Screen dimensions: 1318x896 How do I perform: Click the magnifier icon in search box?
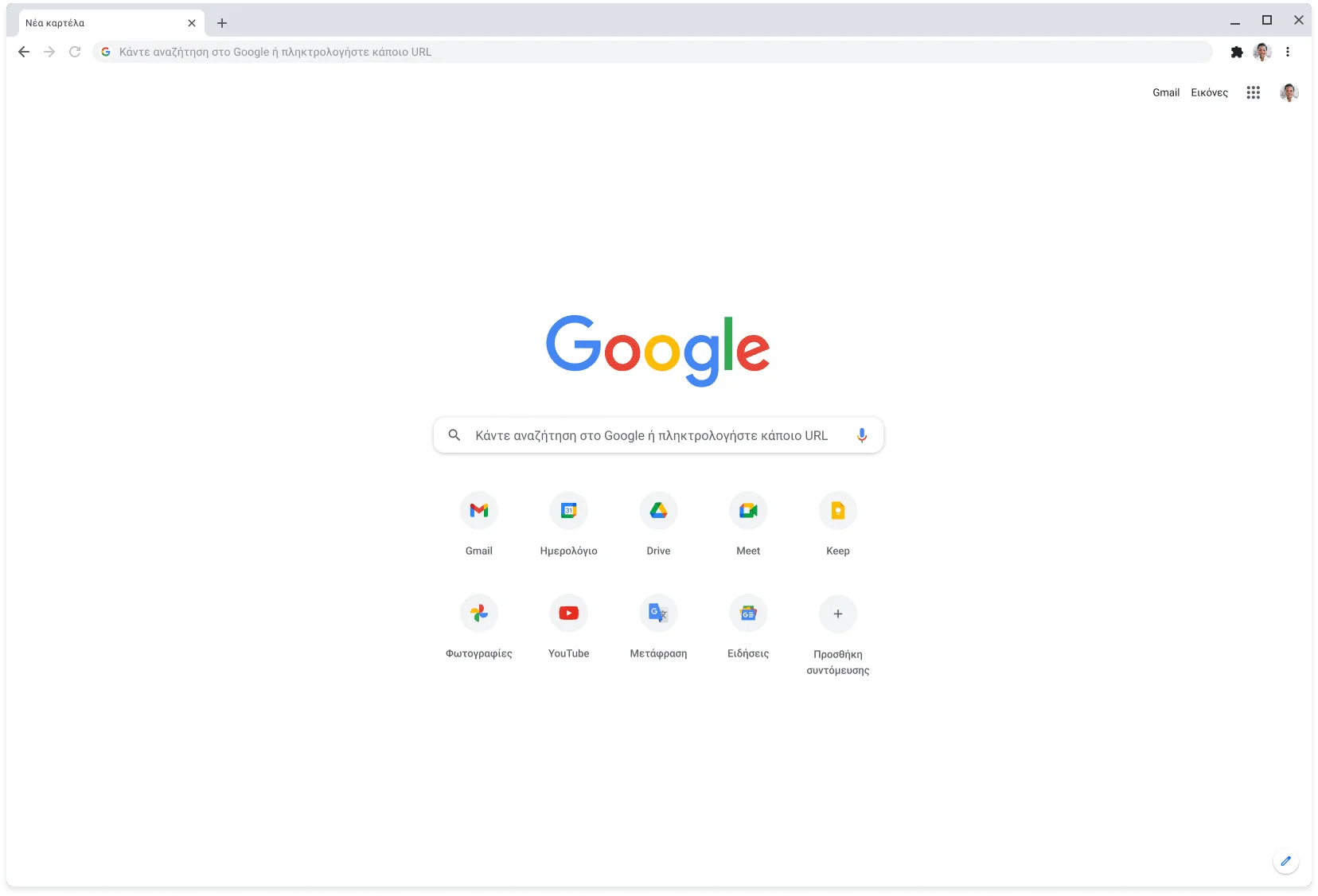pyautogui.click(x=454, y=435)
